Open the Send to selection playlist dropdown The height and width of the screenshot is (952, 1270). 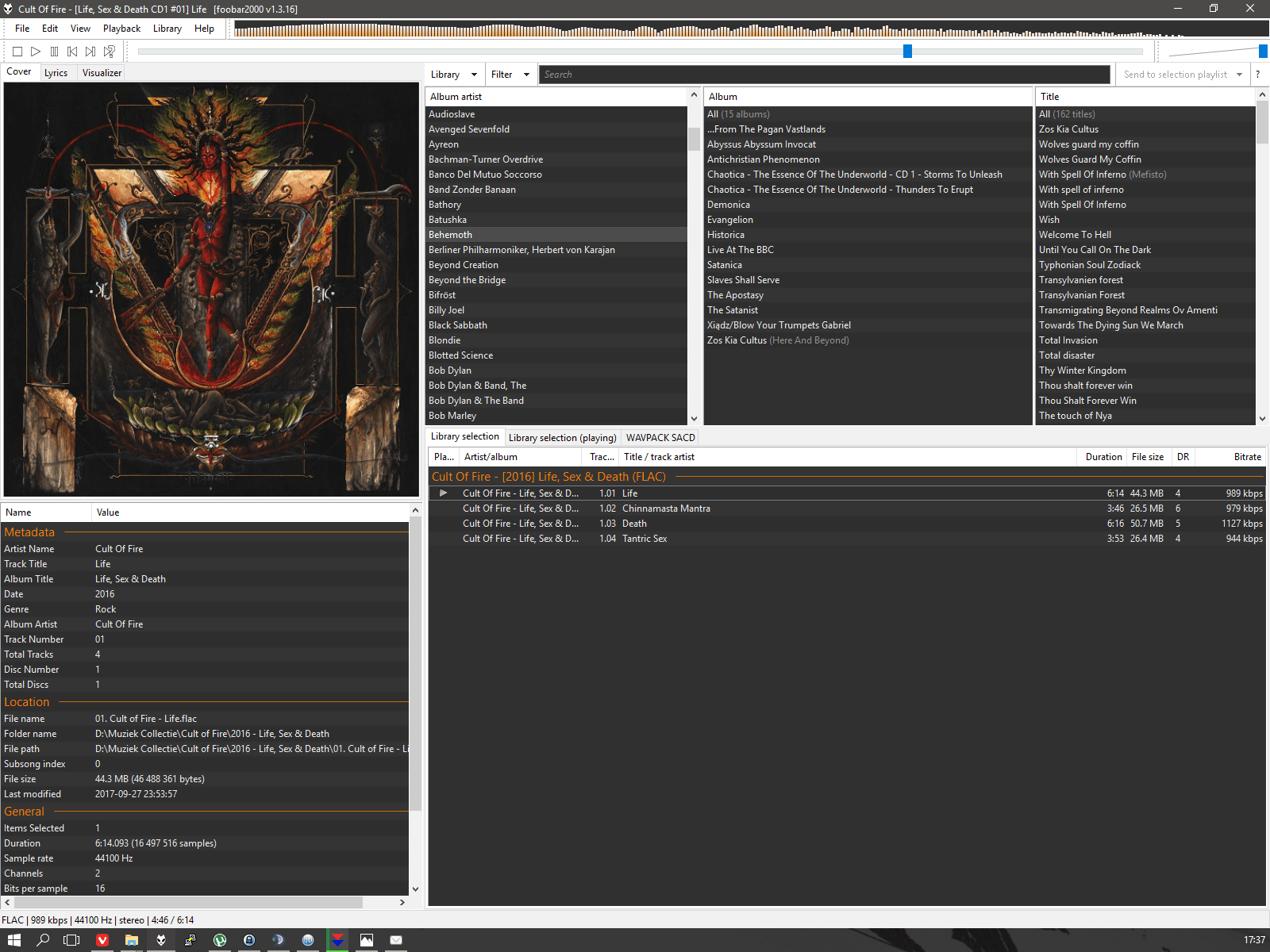point(1182,75)
